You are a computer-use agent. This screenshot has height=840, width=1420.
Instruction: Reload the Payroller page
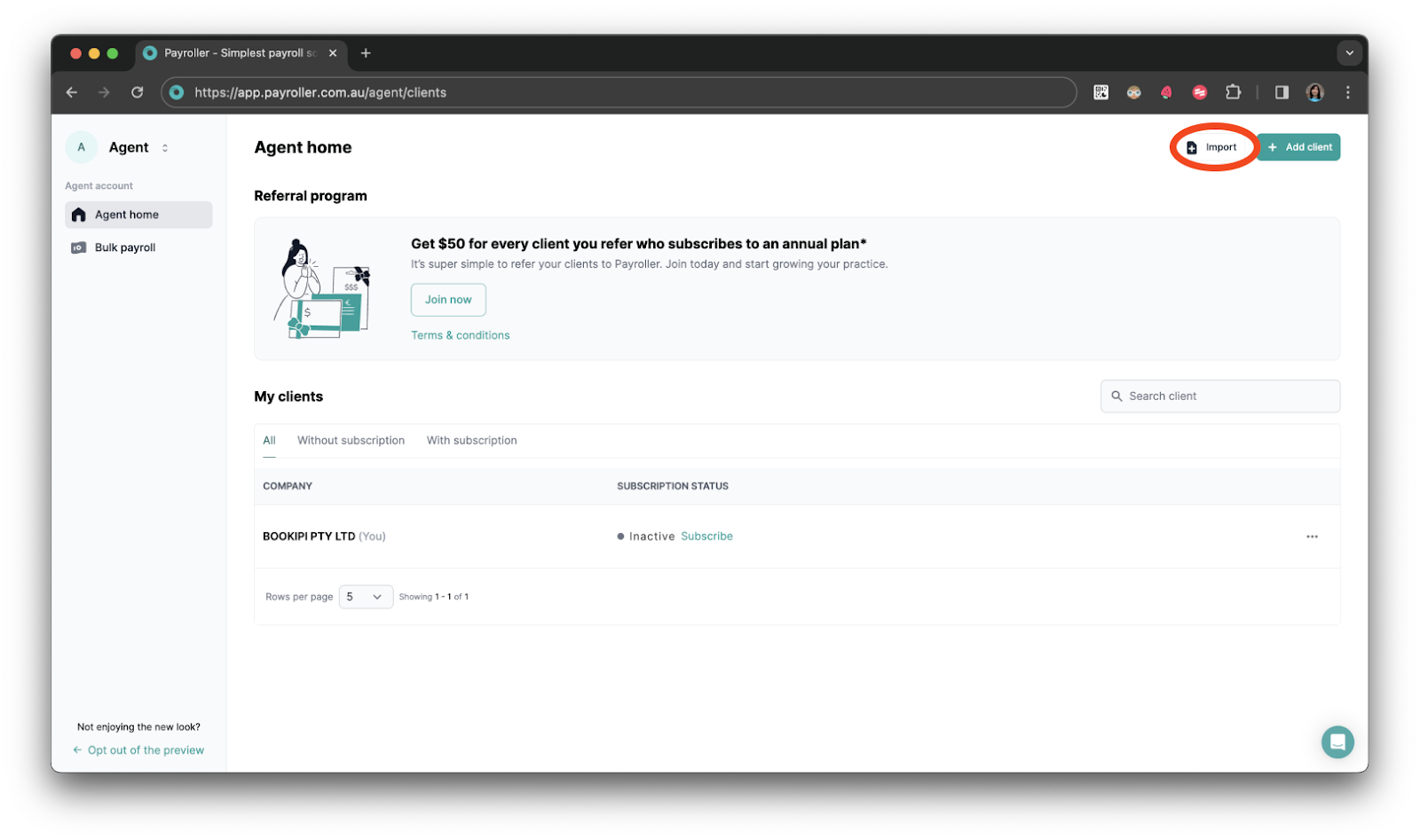click(x=137, y=92)
